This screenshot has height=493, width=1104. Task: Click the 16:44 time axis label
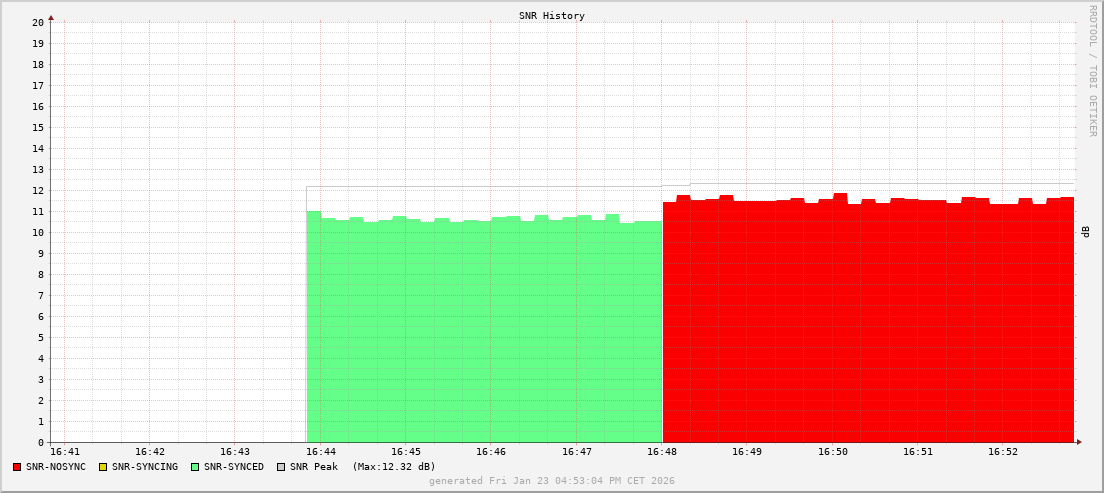click(320, 452)
